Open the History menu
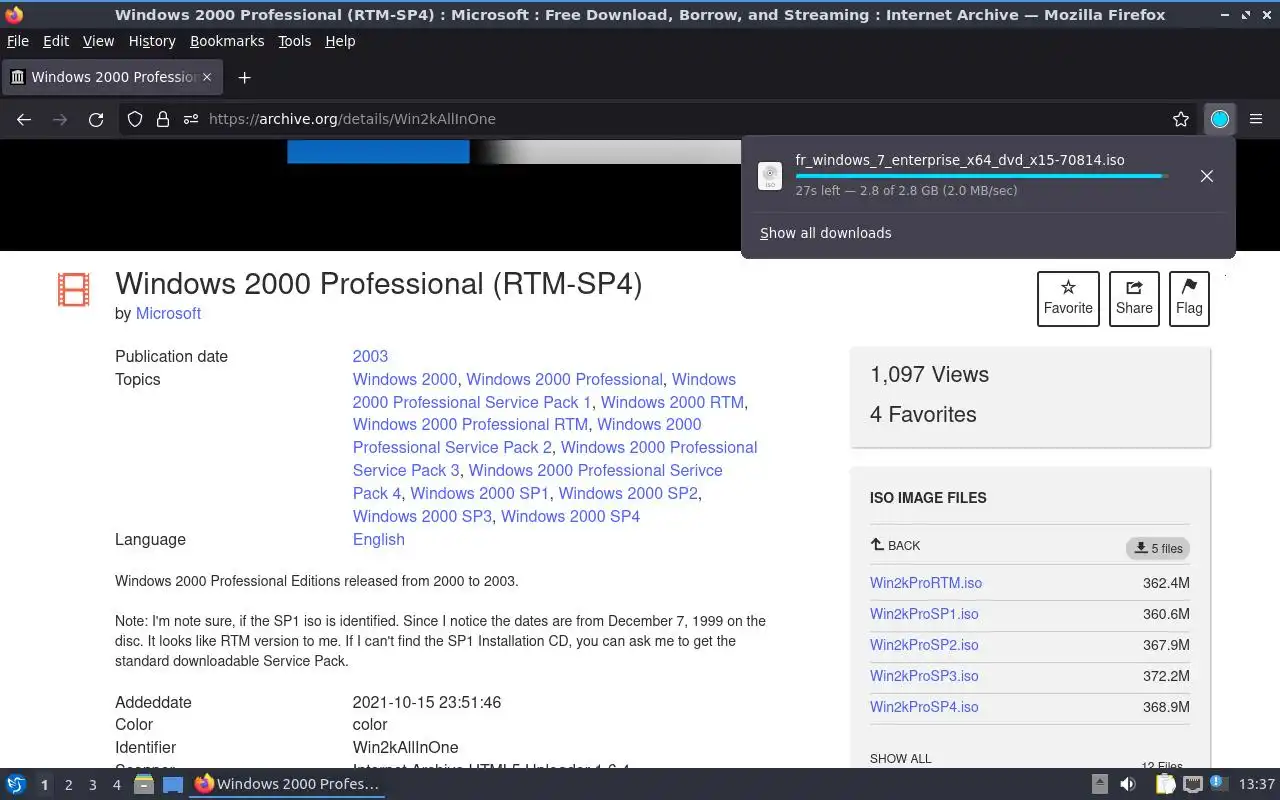Image resolution: width=1280 pixels, height=800 pixels. click(152, 41)
